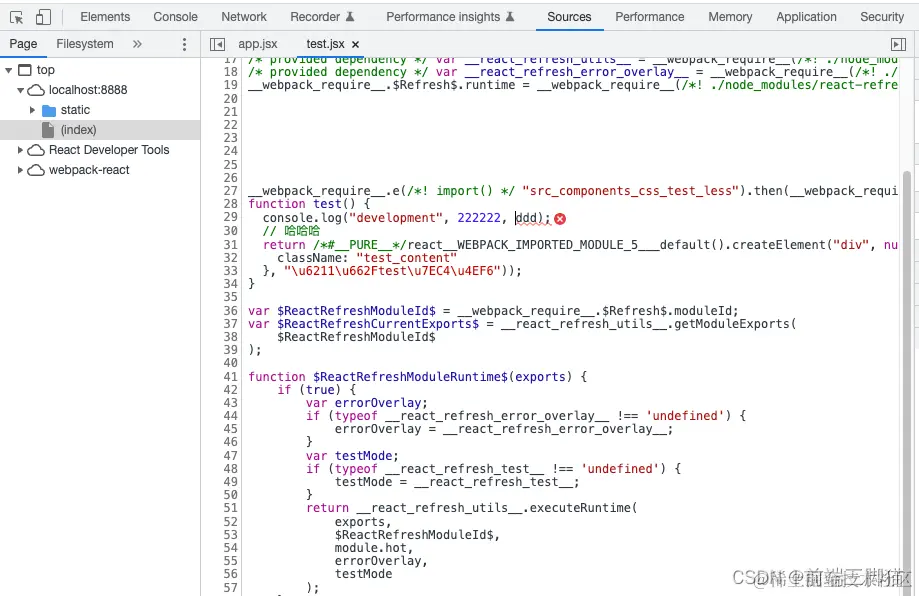Switch to Performance insights tab
Viewport: 919px width, 596px height.
tap(450, 17)
